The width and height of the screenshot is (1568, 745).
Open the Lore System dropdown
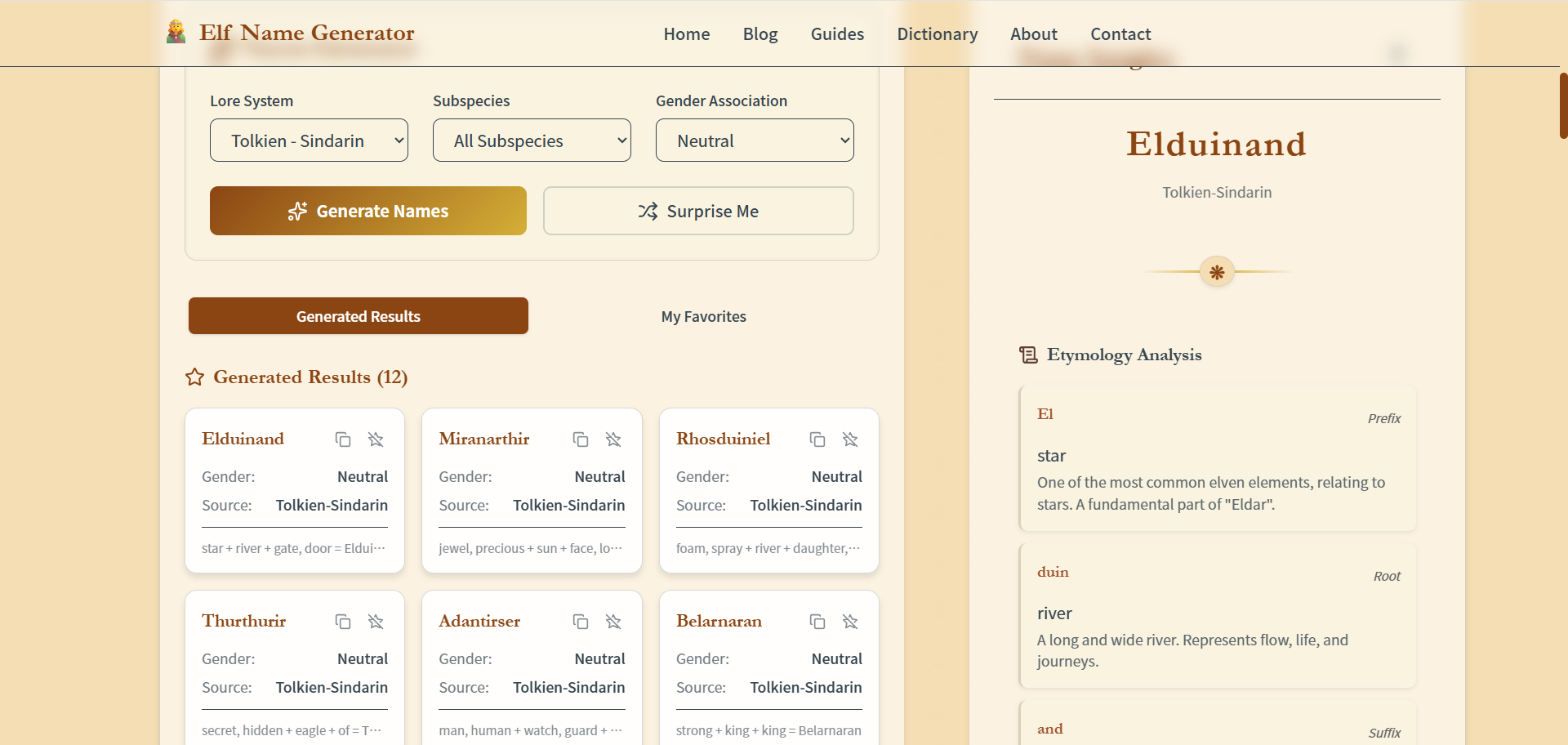click(309, 141)
